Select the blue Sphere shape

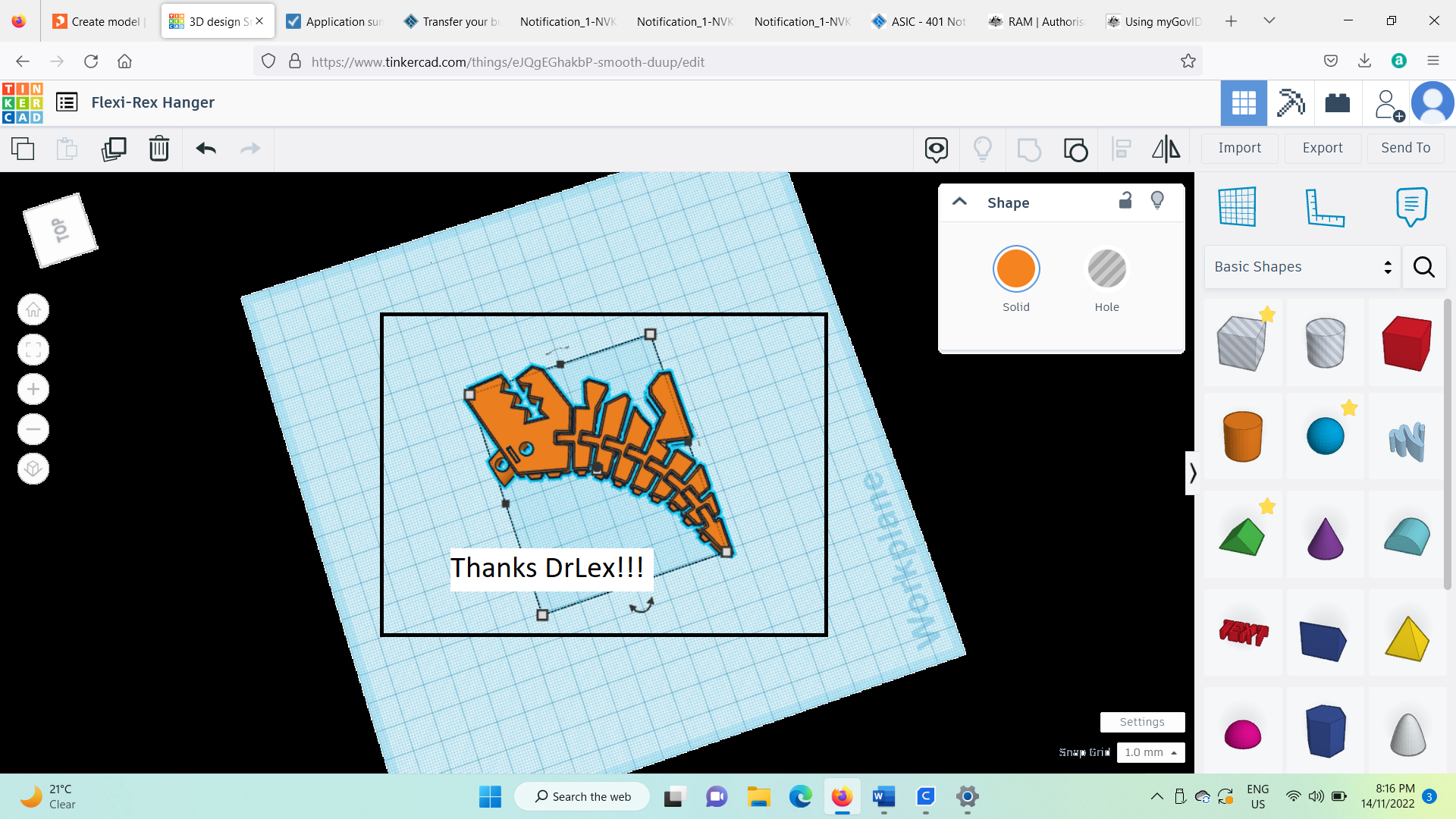(1325, 436)
